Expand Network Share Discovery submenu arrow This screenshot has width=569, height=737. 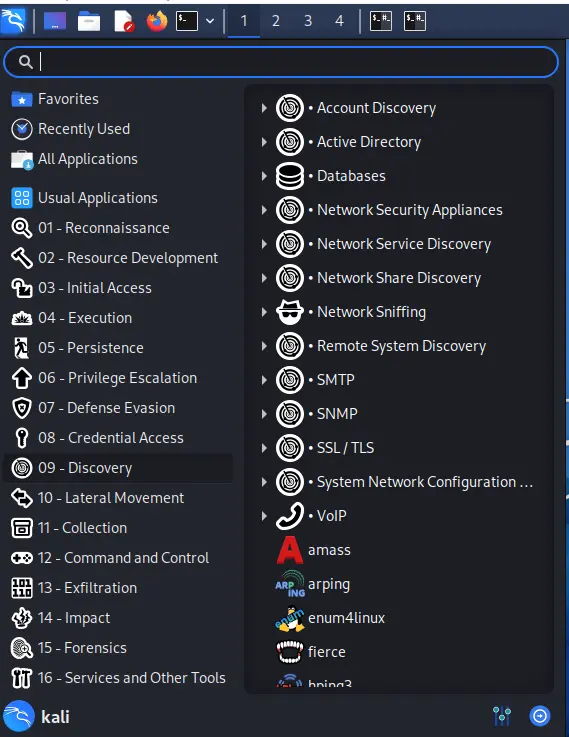[264, 278]
